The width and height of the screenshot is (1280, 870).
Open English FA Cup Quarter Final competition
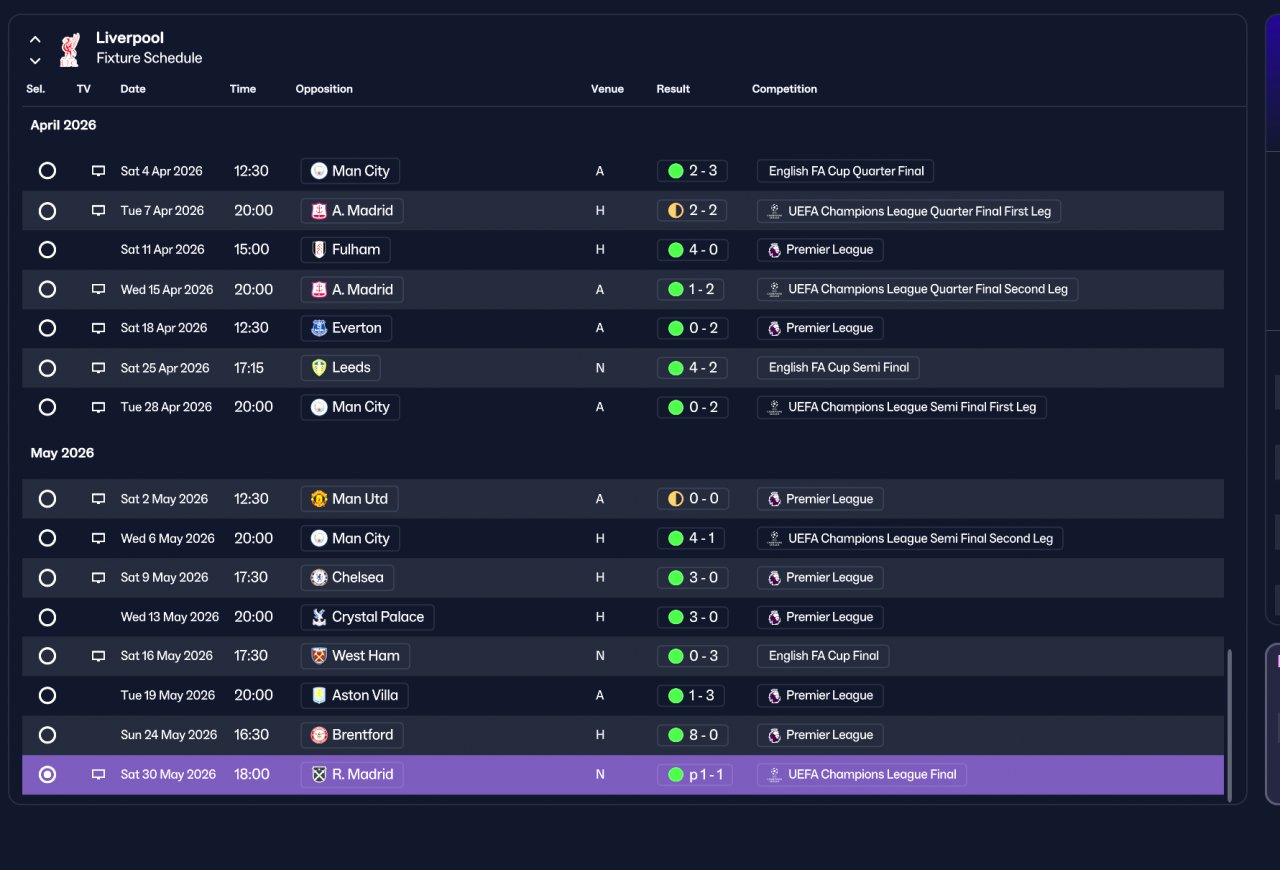coord(845,171)
